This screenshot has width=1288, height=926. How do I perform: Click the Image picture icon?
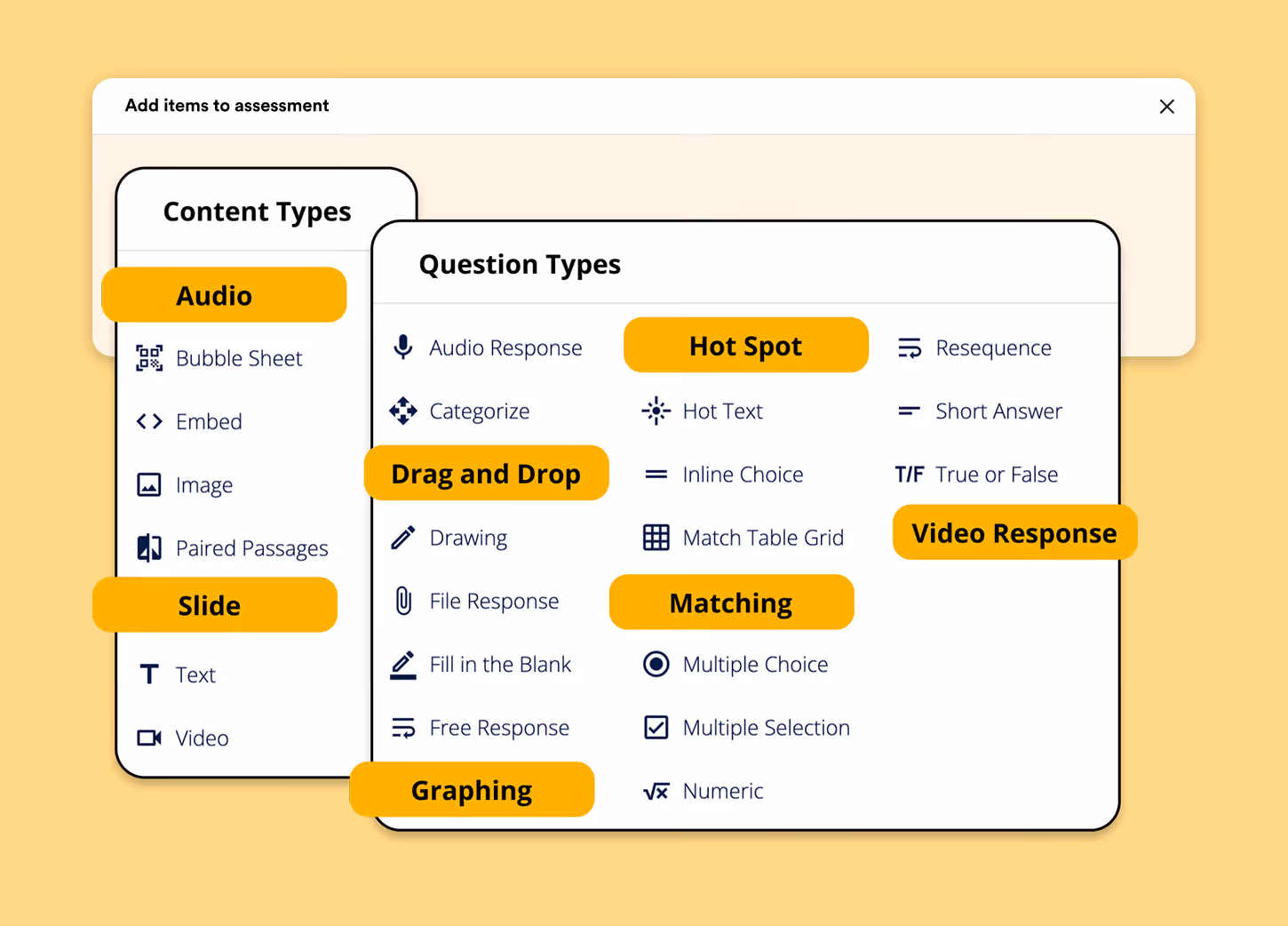click(149, 485)
